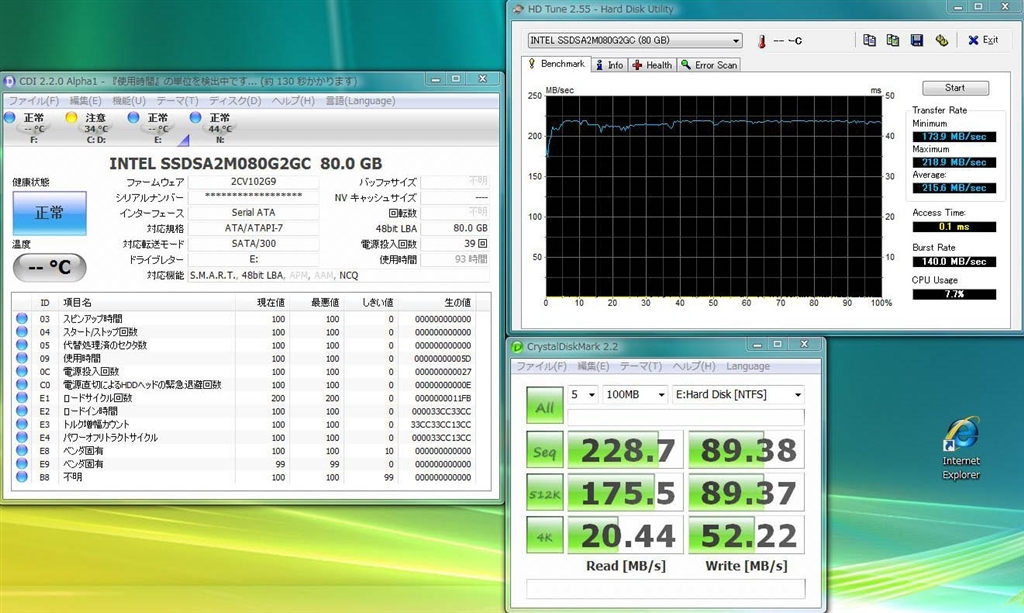Open the ファイル(F) menu in CDI
The image size is (1024, 613).
pyautogui.click(x=33, y=101)
